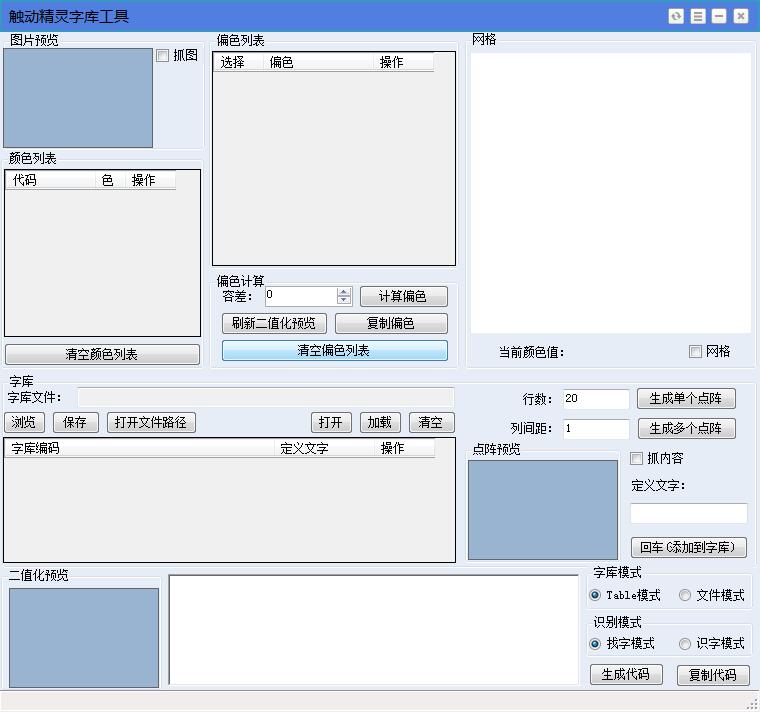Click 清空颜色列表 button

tap(102, 354)
